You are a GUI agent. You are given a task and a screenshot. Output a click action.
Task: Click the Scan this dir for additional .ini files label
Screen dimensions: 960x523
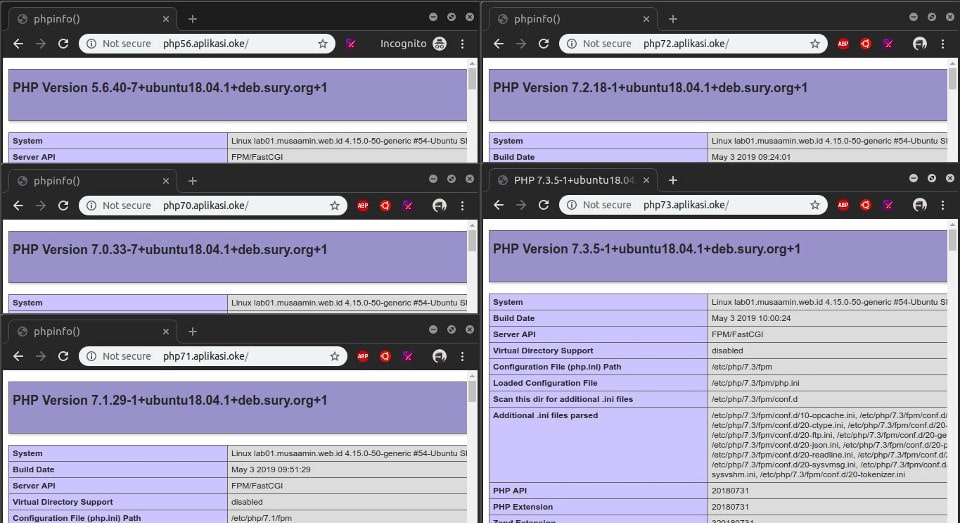563,399
